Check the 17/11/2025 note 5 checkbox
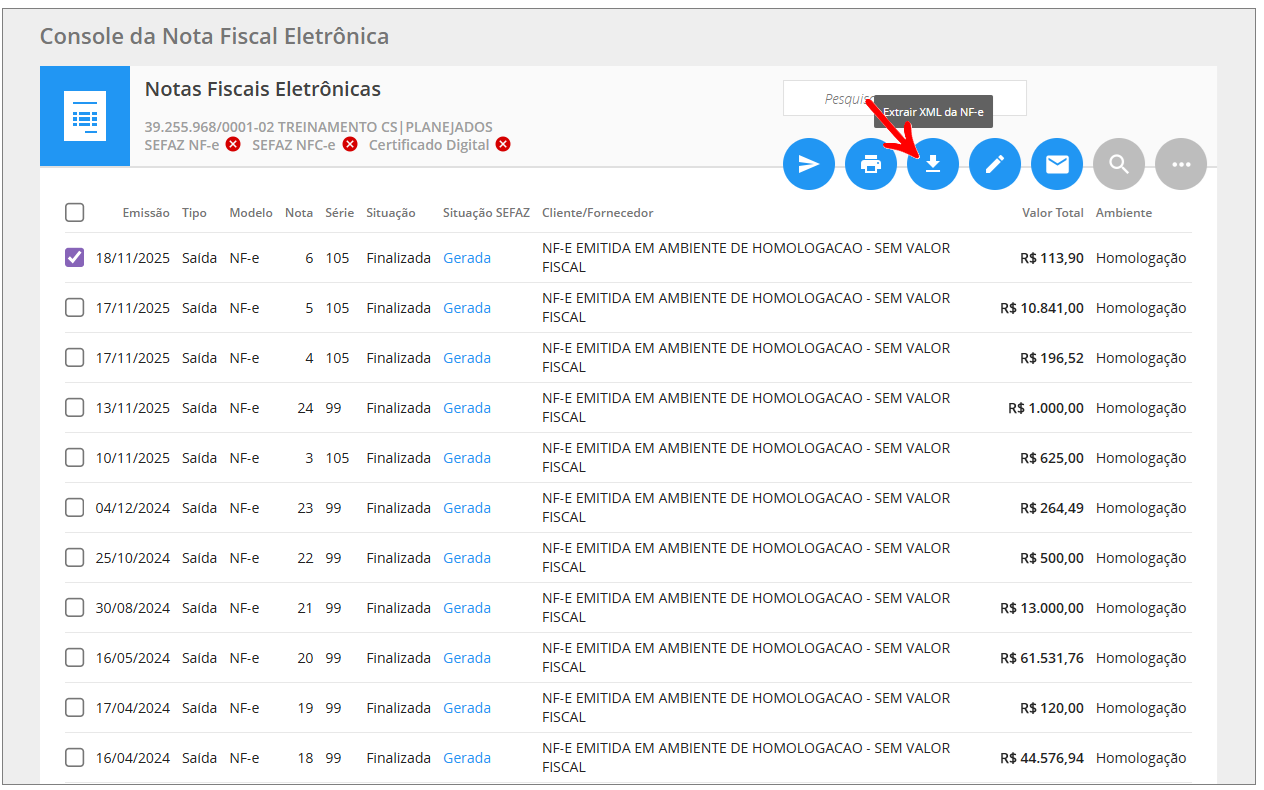1264x790 pixels. (75, 308)
